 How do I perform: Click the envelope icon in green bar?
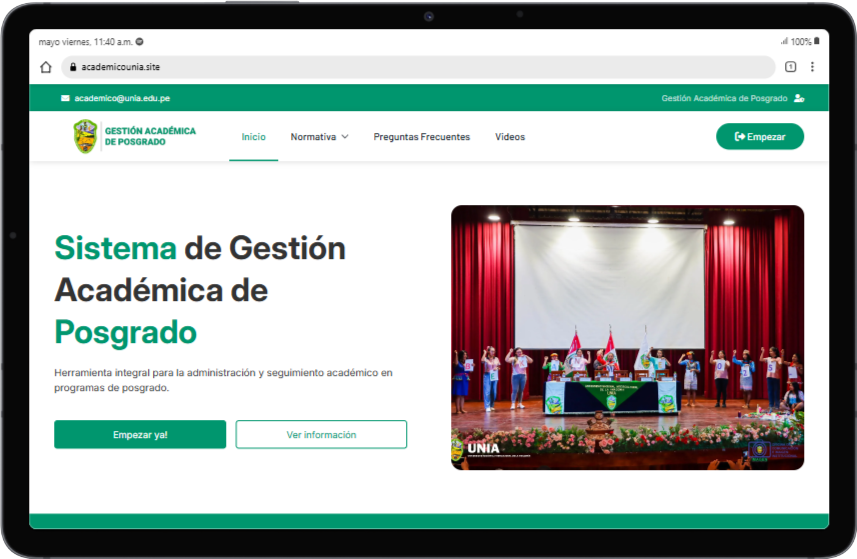coord(65,98)
